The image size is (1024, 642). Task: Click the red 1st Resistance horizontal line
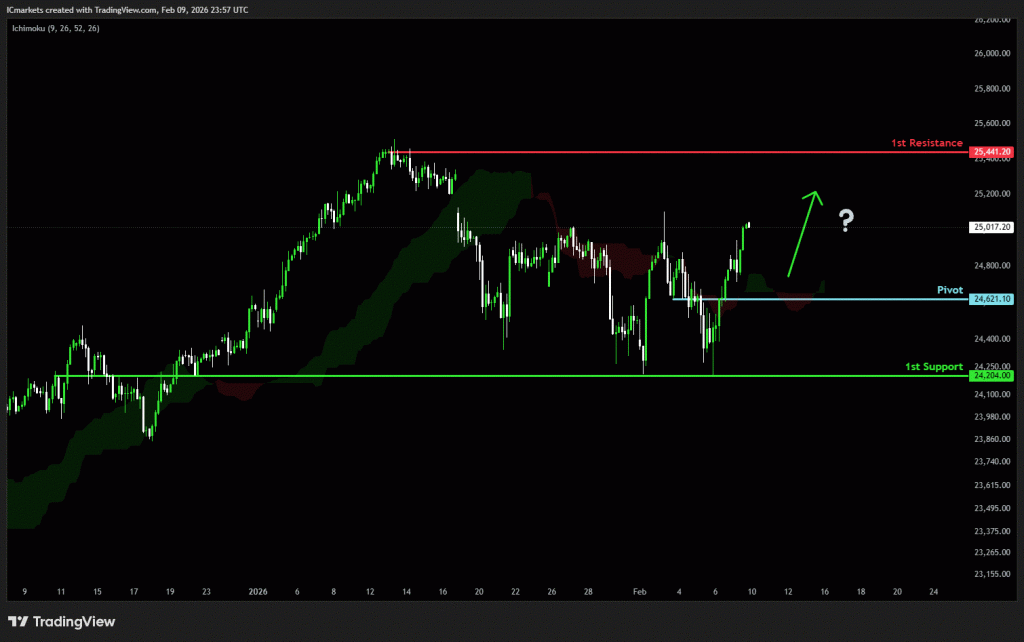click(650, 152)
